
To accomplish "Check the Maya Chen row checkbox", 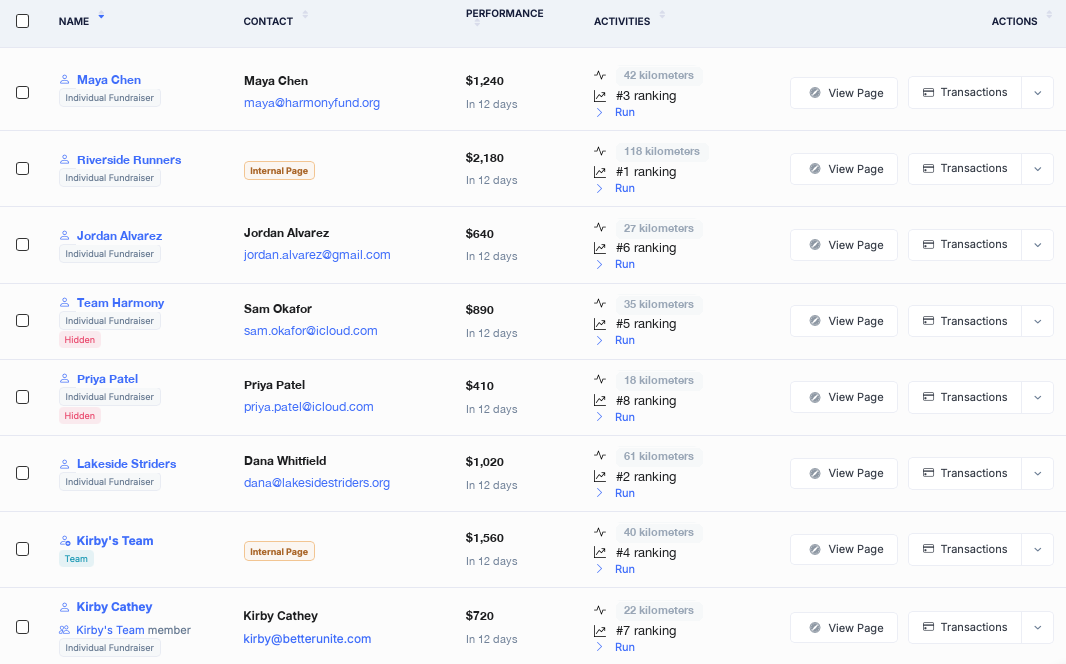I will click(22, 92).
